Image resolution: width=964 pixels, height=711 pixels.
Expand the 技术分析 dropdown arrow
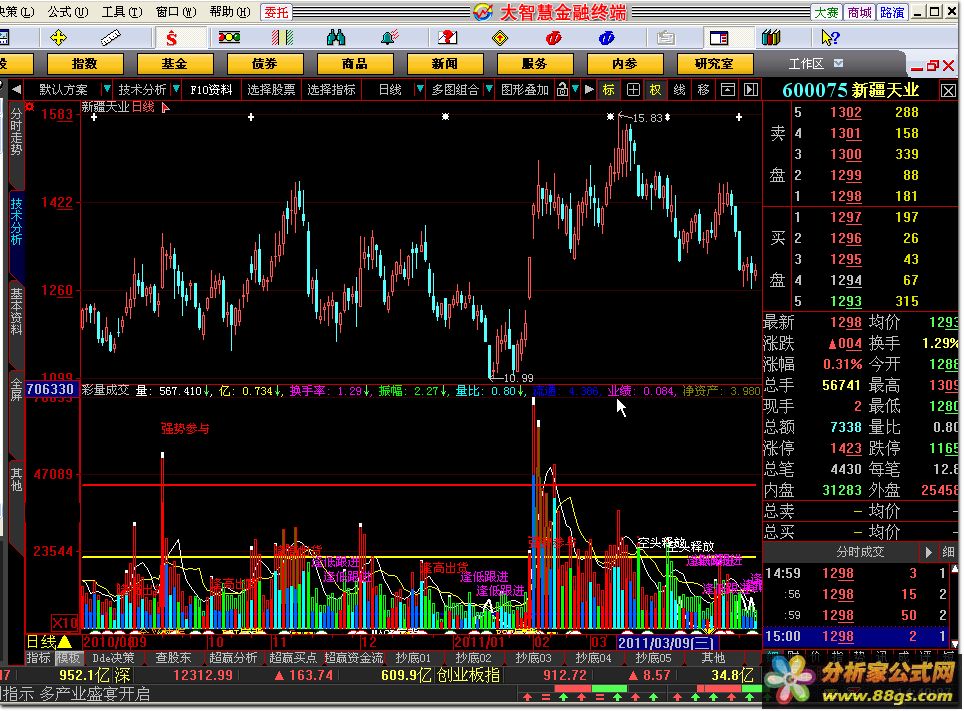coord(176,89)
